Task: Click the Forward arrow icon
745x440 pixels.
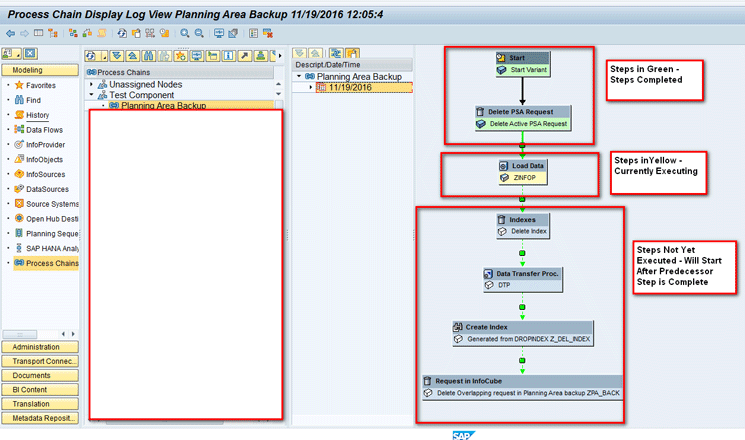Action: pos(24,33)
